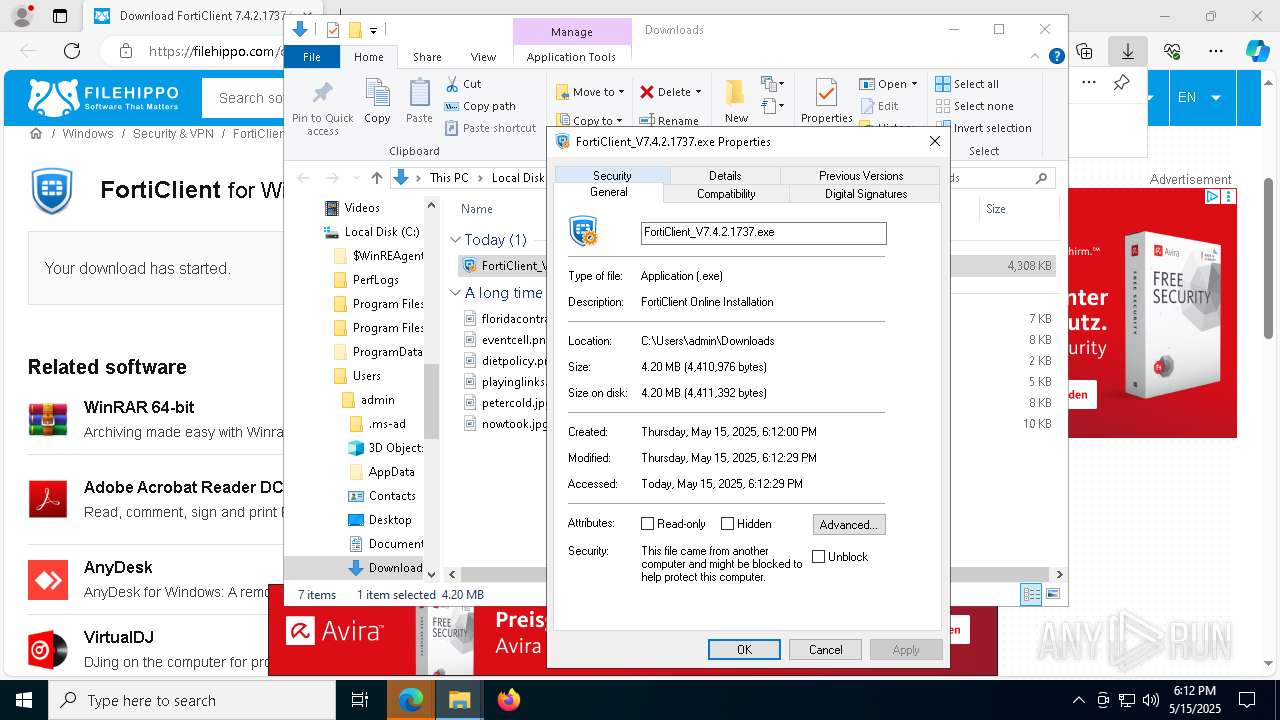Open the Security tab in Properties

[x=611, y=176]
